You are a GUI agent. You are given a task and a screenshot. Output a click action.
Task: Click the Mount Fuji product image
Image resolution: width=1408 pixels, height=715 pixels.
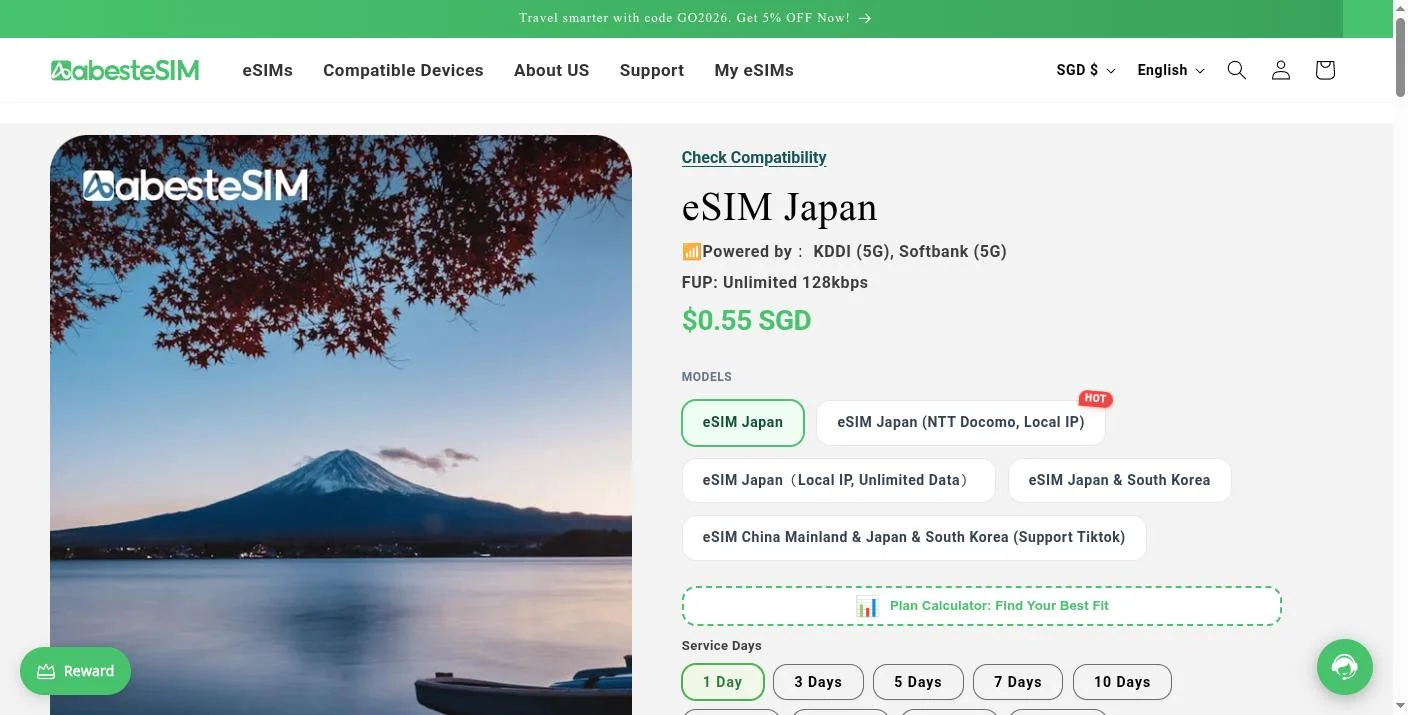point(341,425)
